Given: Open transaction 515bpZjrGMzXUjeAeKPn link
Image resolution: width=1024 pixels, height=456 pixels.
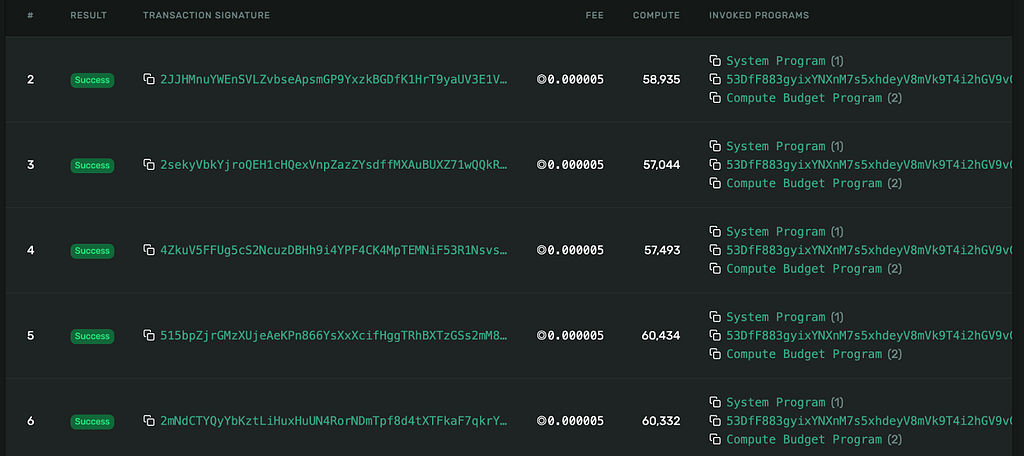Looking at the screenshot, I should 334,335.
